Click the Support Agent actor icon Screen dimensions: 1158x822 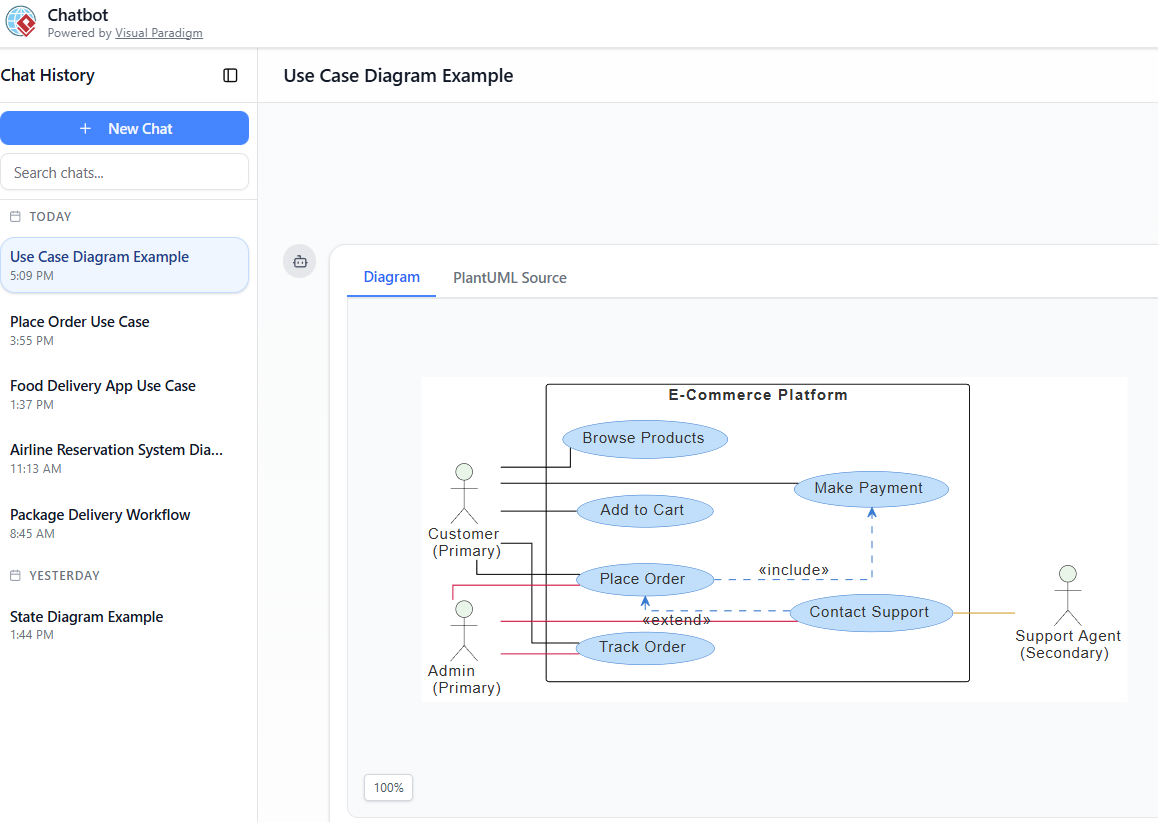[1067, 595]
